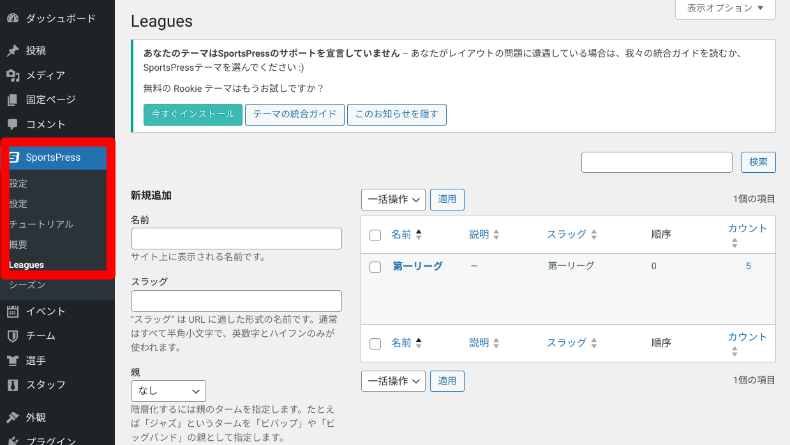Open the 親 parent dropdown showing なし

pos(168,391)
